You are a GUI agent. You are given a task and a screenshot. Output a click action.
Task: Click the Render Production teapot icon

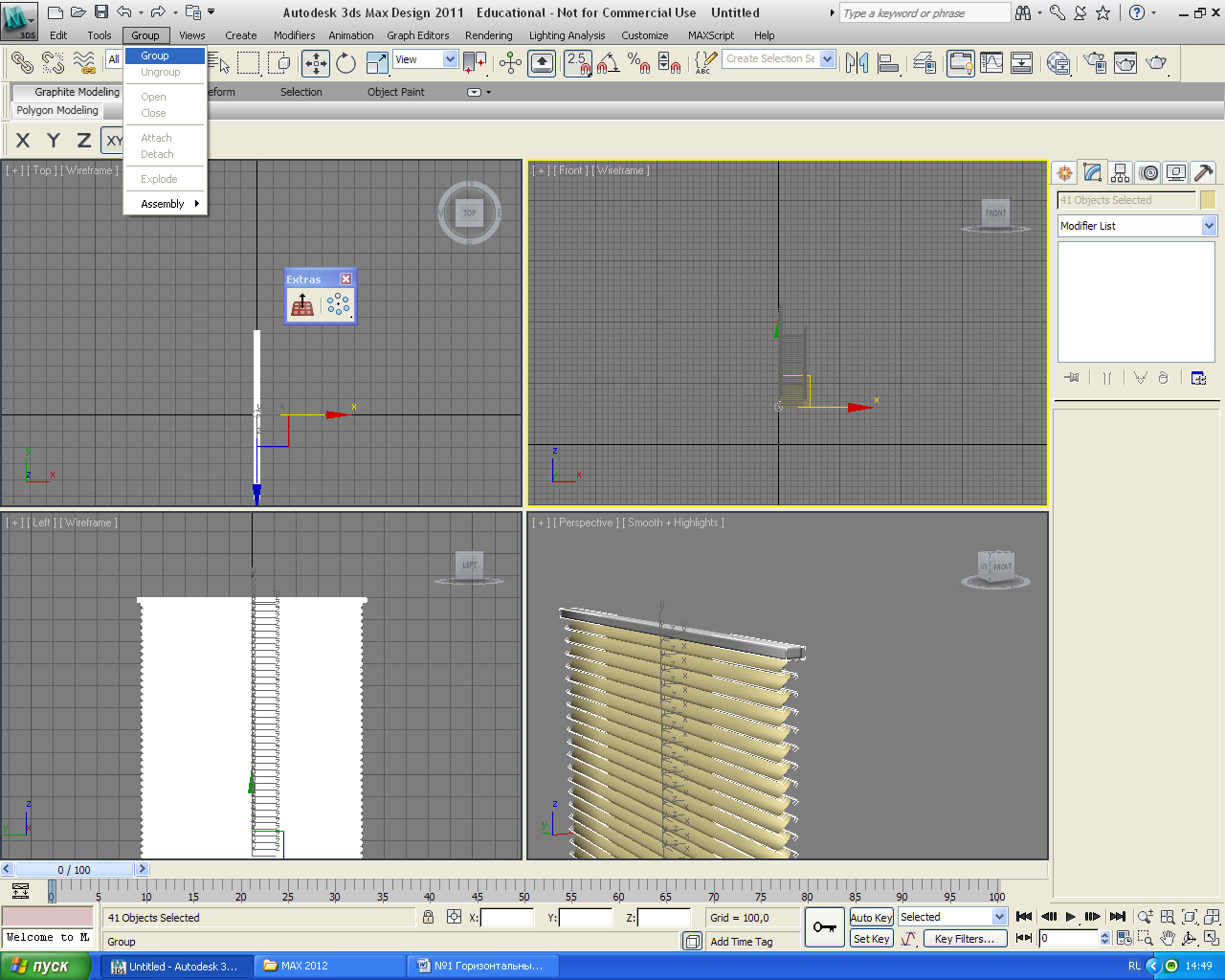click(x=1156, y=63)
